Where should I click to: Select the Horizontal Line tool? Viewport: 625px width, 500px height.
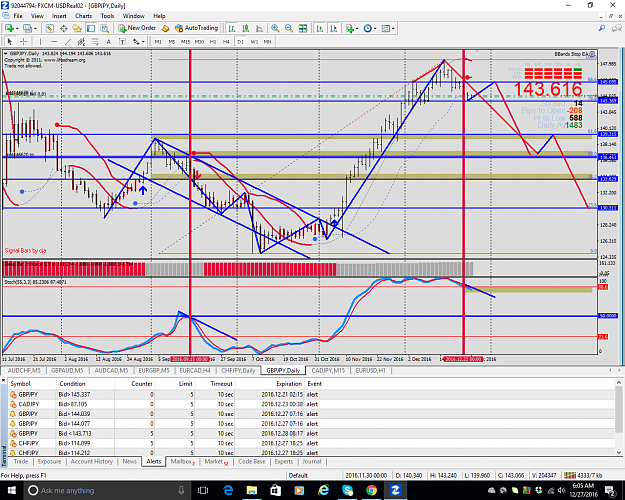pyautogui.click(x=54, y=41)
